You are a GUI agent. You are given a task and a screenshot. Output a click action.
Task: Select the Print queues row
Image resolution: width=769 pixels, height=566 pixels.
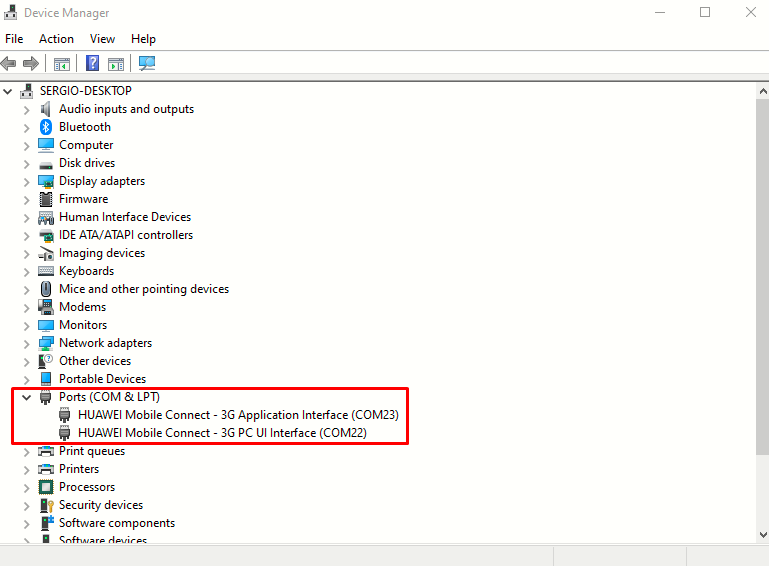tap(92, 451)
